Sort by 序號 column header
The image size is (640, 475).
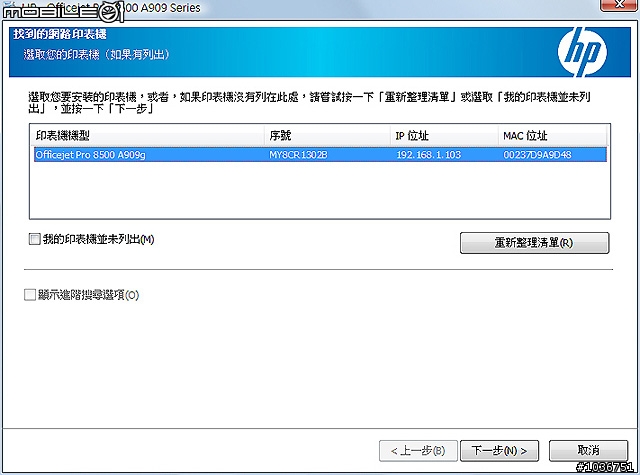(327, 135)
